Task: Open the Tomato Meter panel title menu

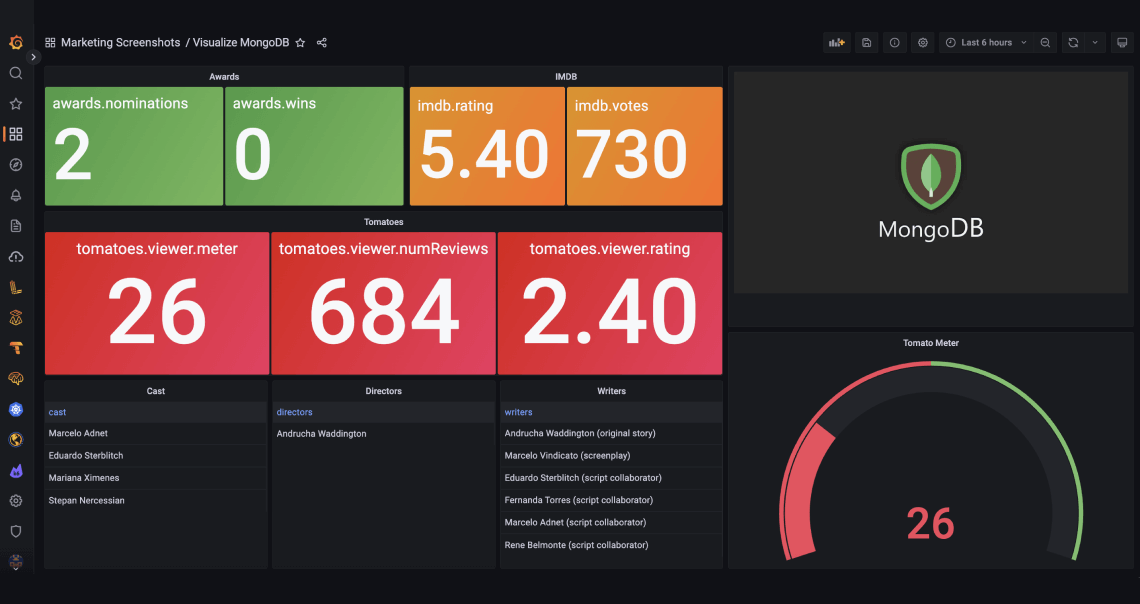Action: click(930, 342)
